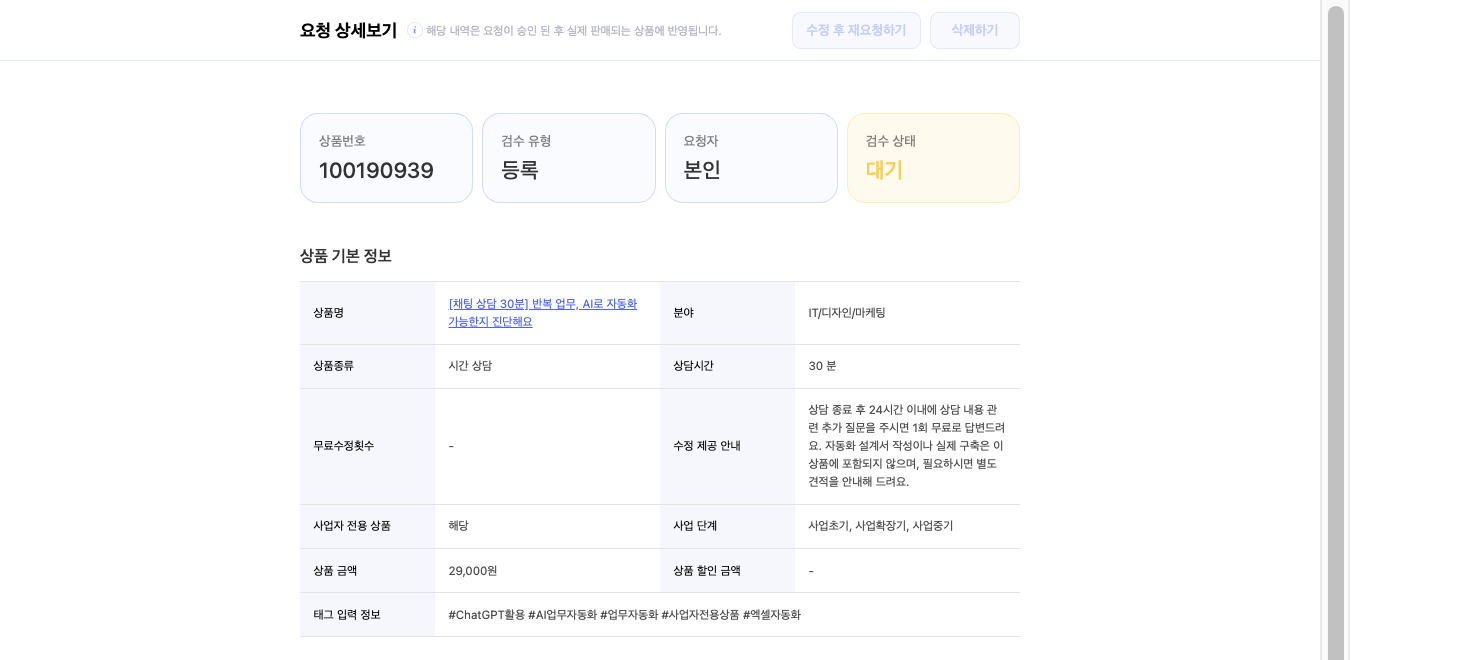Click the 상품종류 row label
The height and width of the screenshot is (660, 1468).
tap(333, 366)
